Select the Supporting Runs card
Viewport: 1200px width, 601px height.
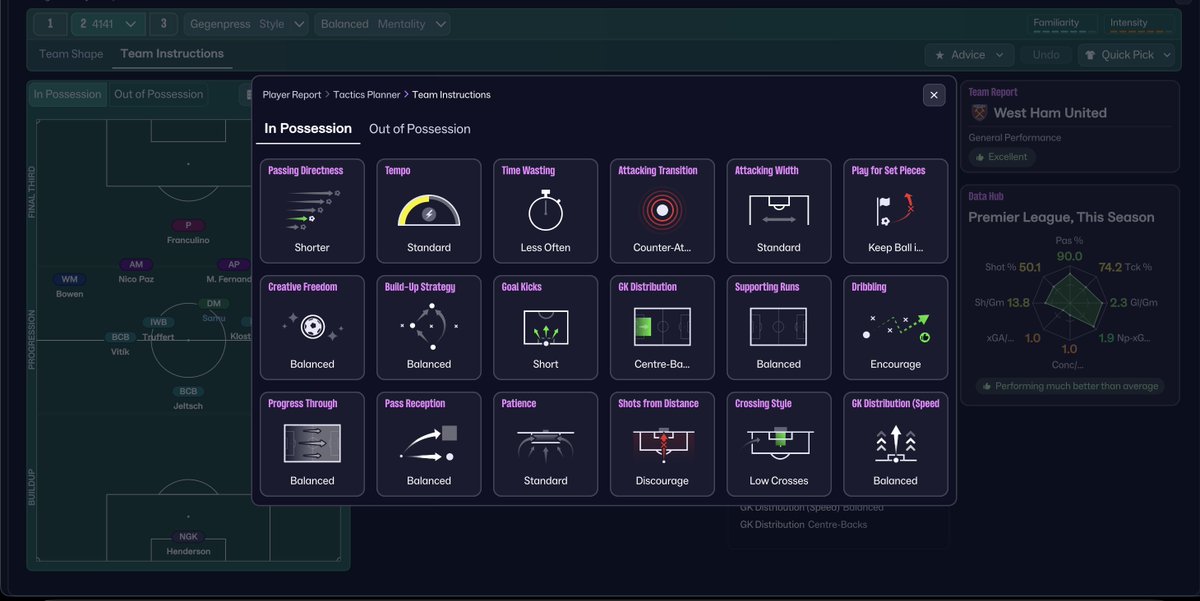click(x=779, y=327)
